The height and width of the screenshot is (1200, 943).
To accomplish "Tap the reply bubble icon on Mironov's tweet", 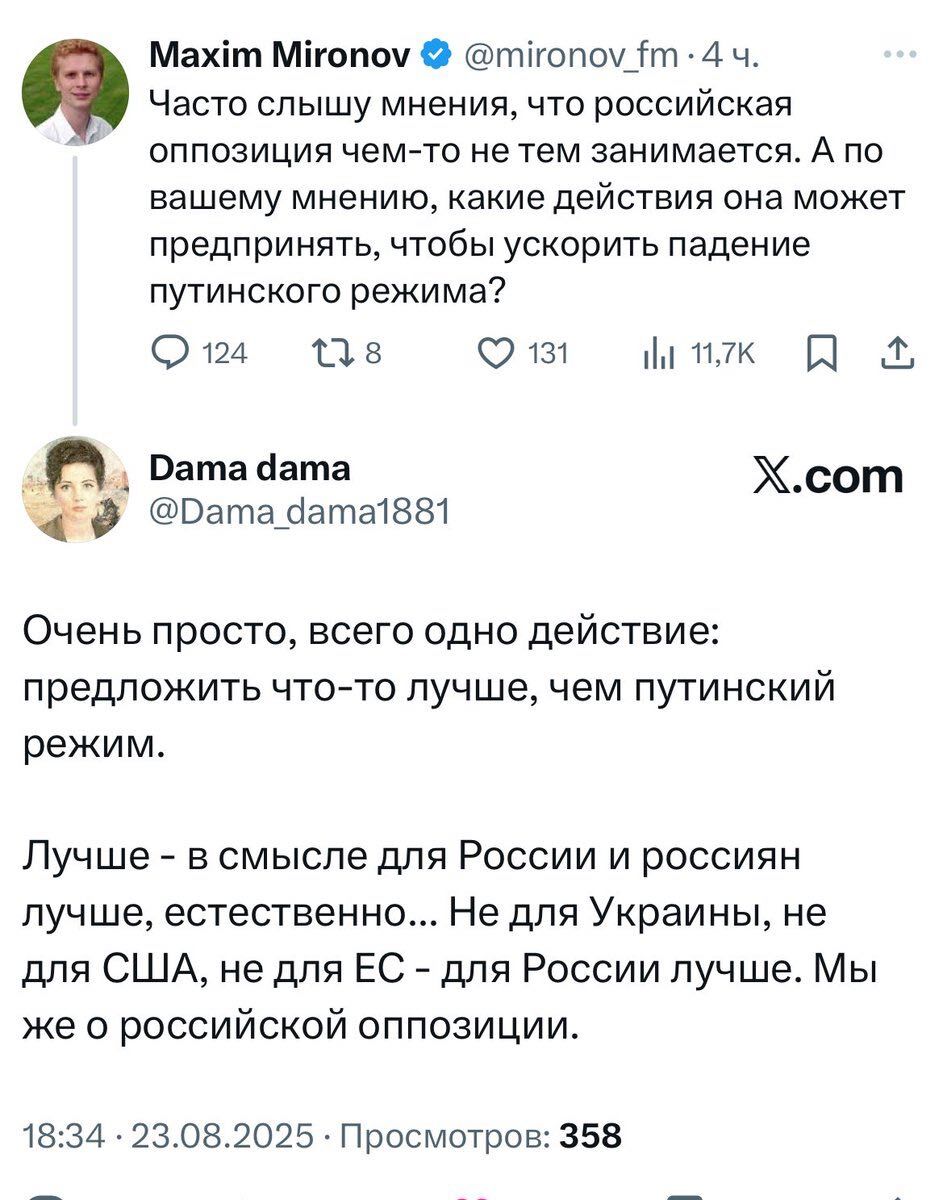I will point(167,352).
